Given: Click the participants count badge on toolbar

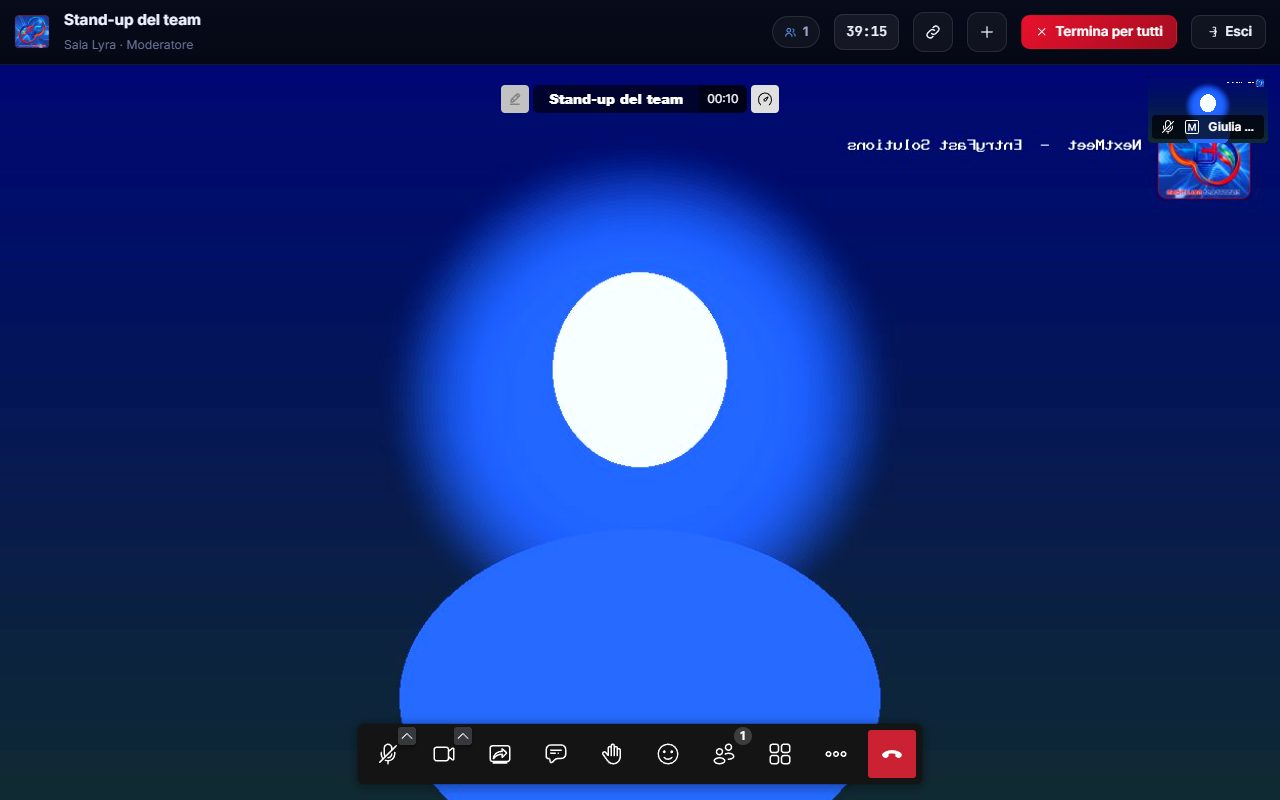Looking at the screenshot, I should [742, 736].
